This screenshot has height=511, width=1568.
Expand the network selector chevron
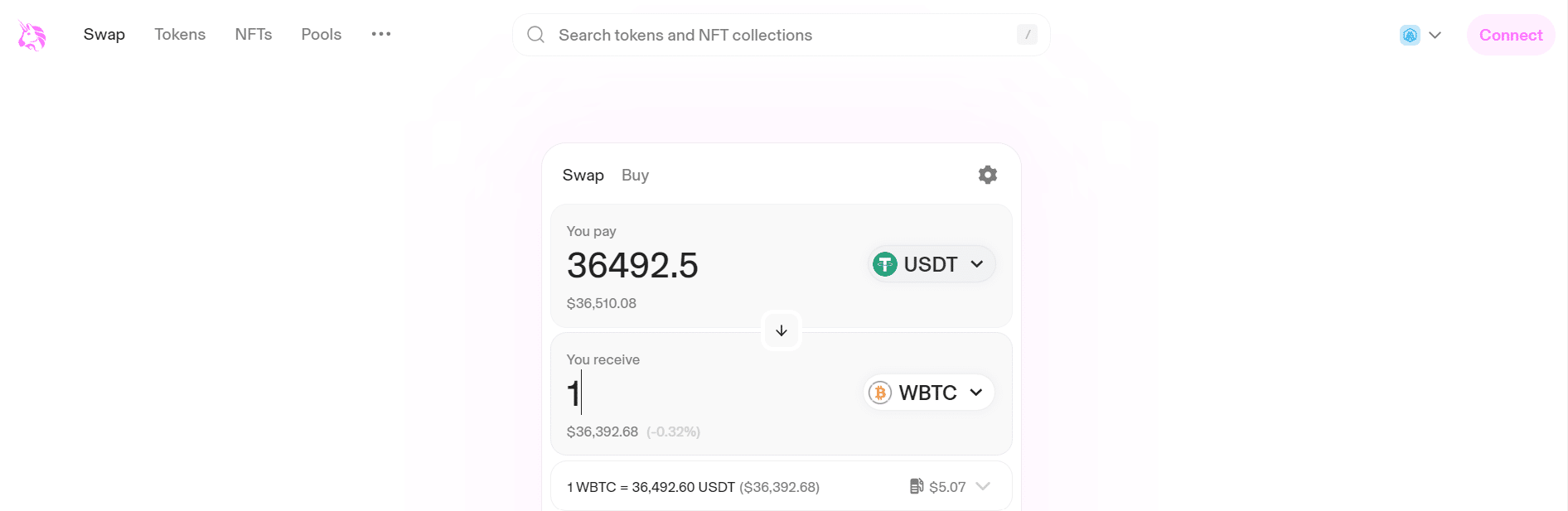click(x=1435, y=35)
